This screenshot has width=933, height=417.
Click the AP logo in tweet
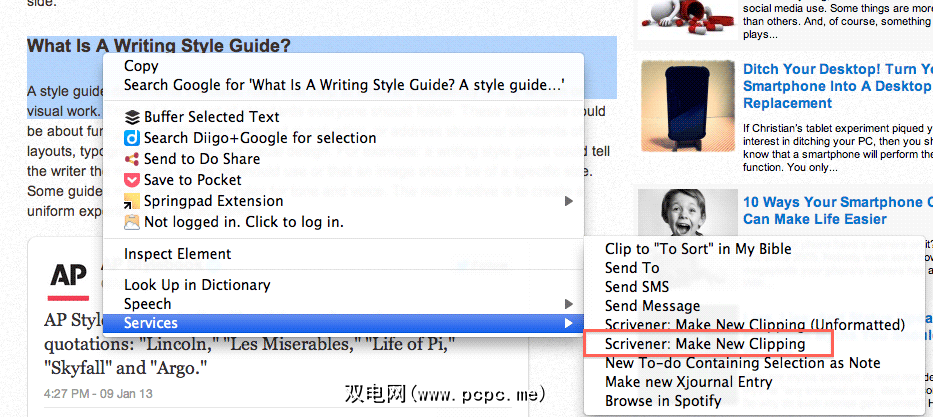point(68,280)
